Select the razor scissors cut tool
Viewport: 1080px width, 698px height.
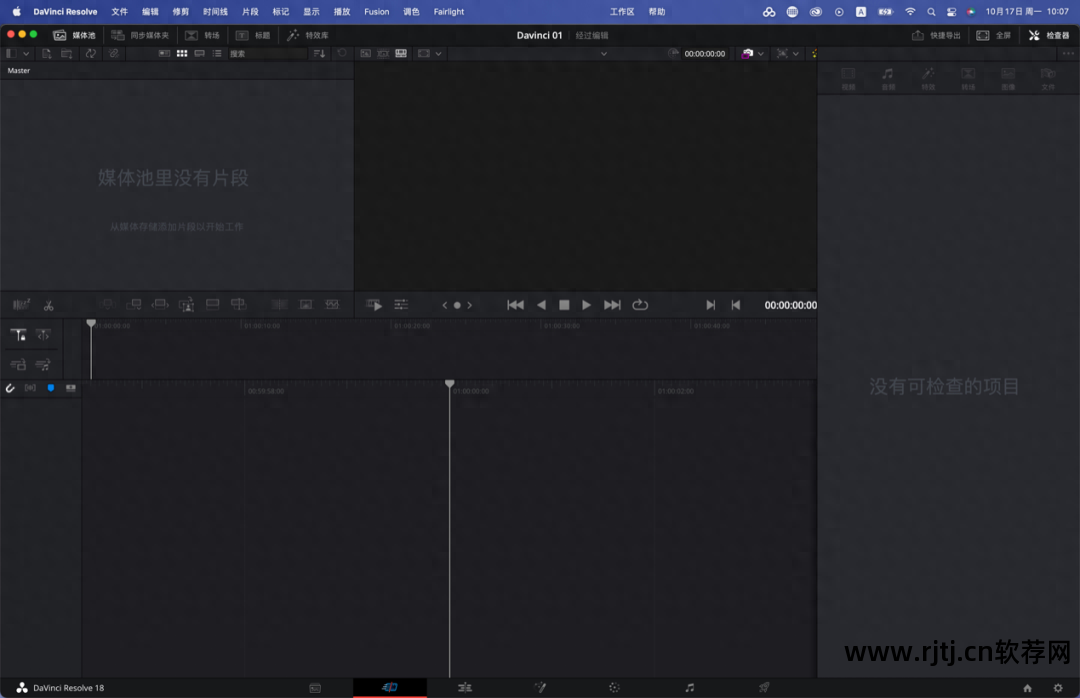tap(48, 305)
